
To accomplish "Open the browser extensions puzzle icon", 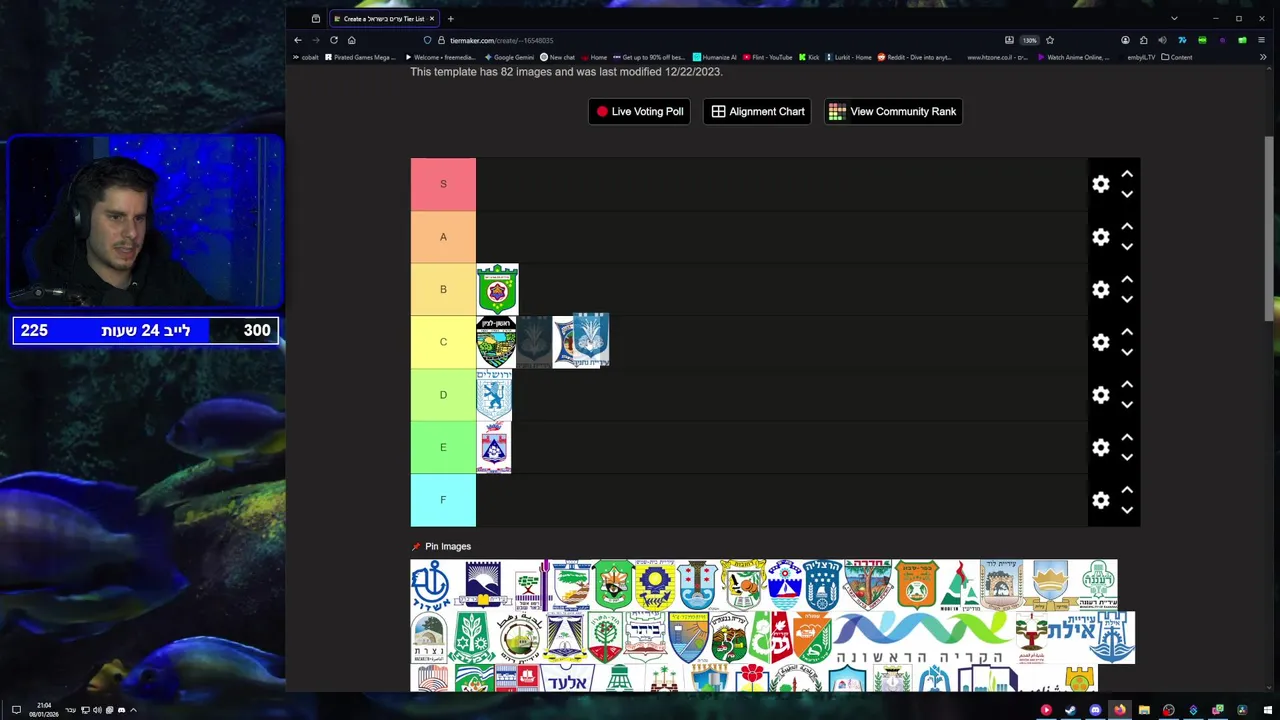I will [x=1144, y=40].
